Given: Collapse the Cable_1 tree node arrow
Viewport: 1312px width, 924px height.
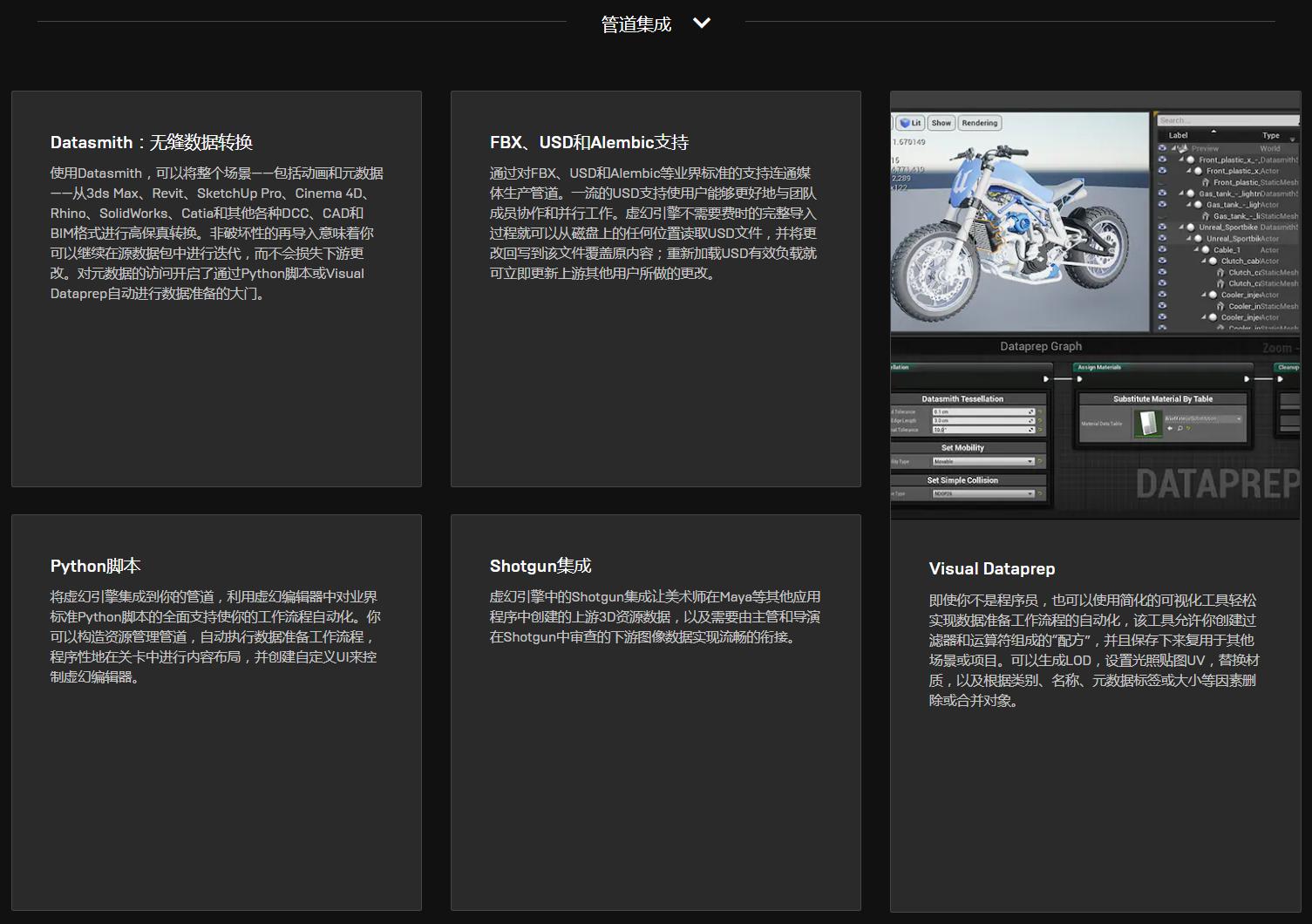Looking at the screenshot, I should [x=1197, y=250].
